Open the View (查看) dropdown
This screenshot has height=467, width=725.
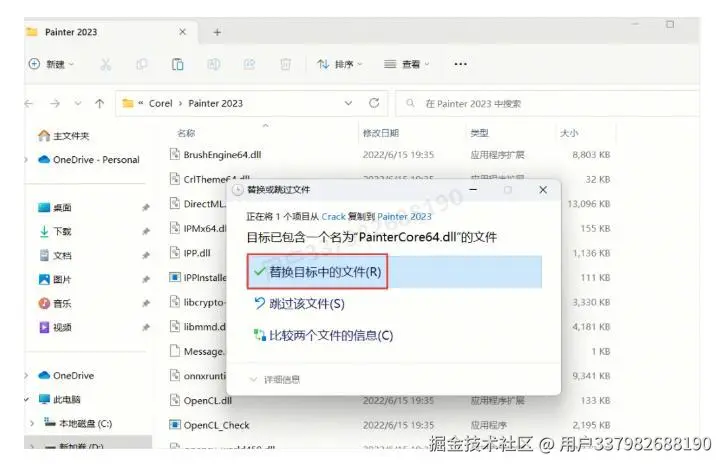407,64
